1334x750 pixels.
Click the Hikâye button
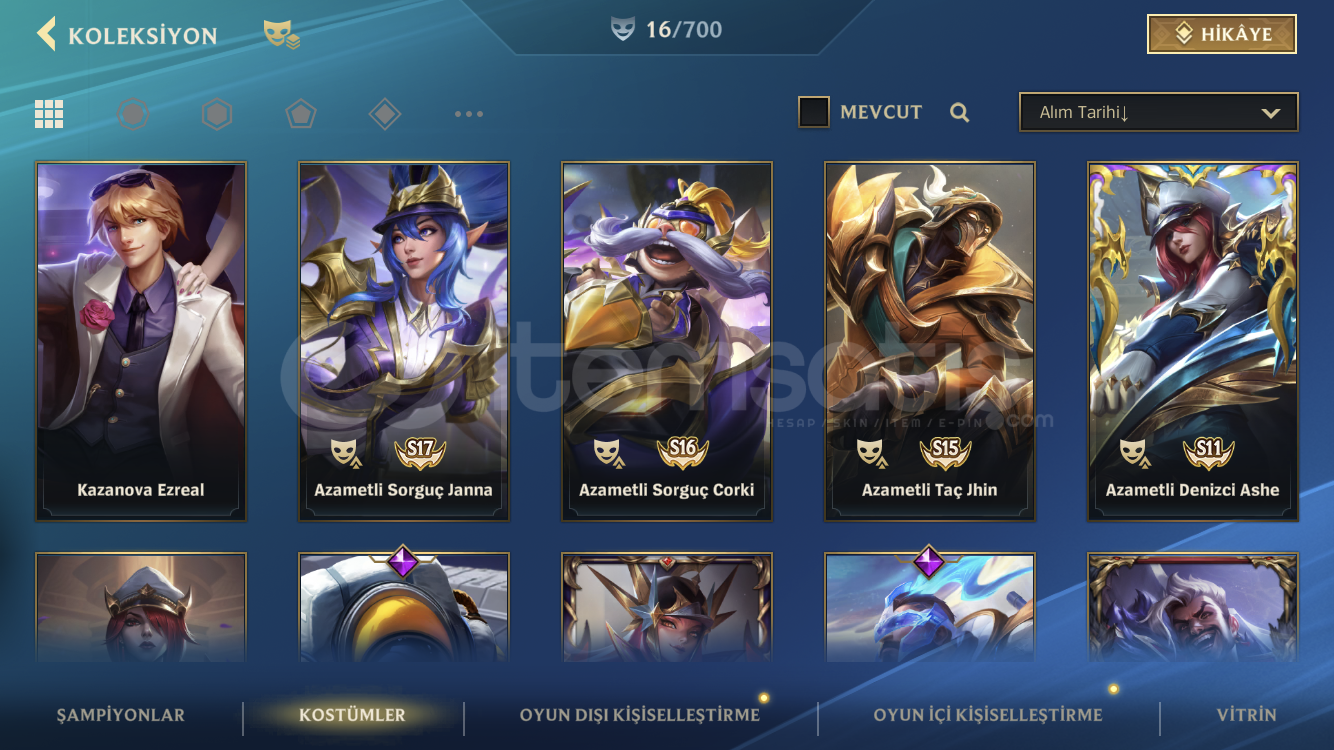(x=1222, y=34)
